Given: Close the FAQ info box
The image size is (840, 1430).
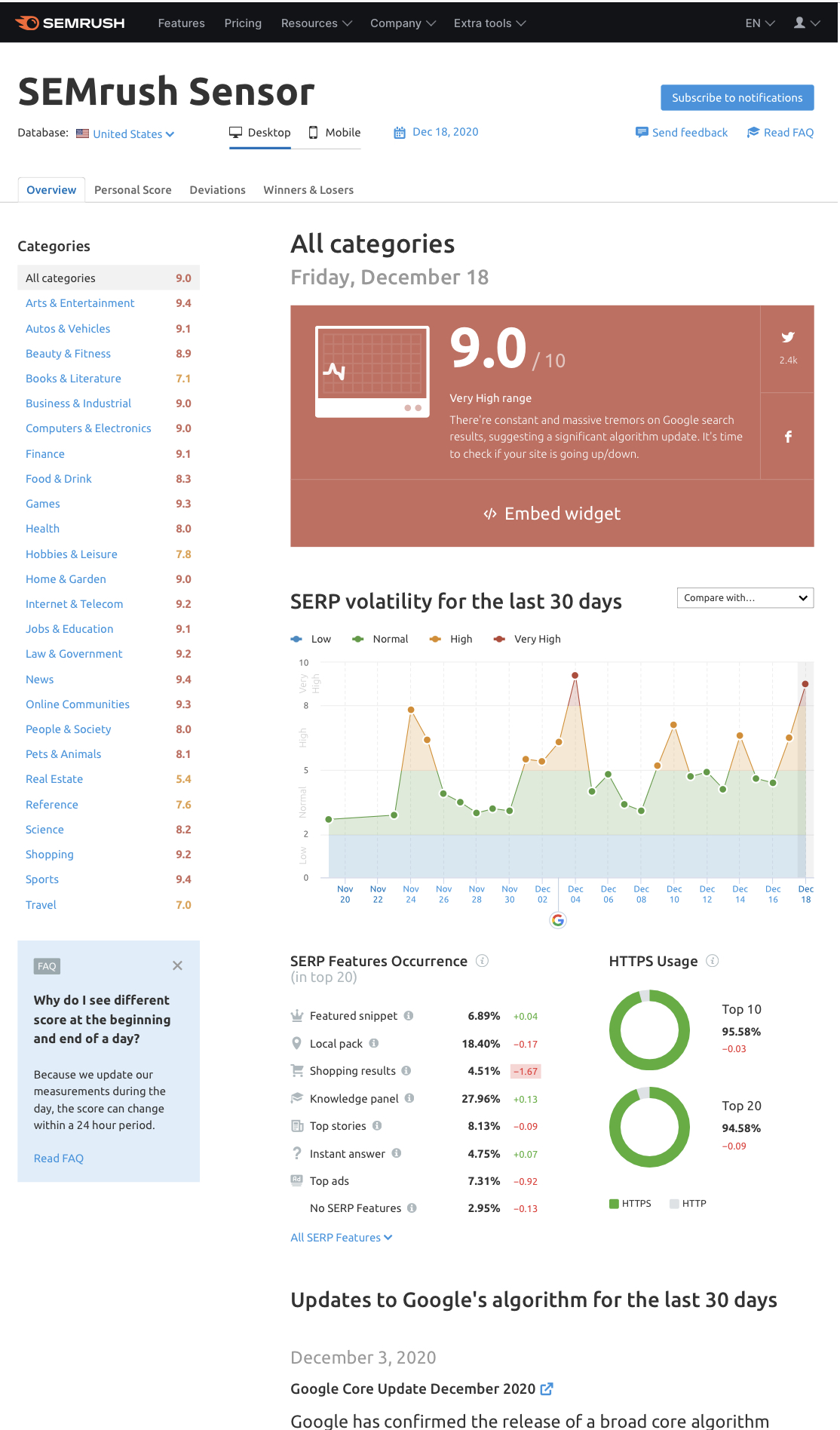Looking at the screenshot, I should pyautogui.click(x=177, y=965).
